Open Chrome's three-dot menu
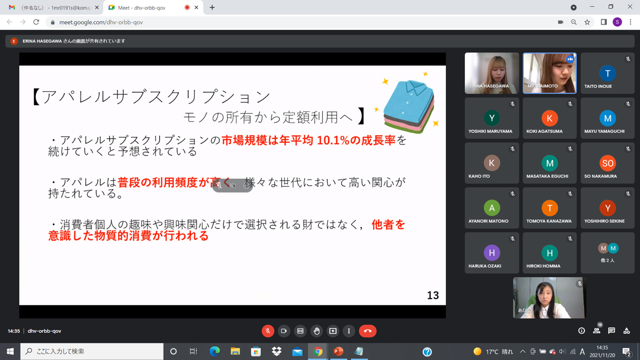Viewport: 640px width, 360px height. click(x=631, y=22)
